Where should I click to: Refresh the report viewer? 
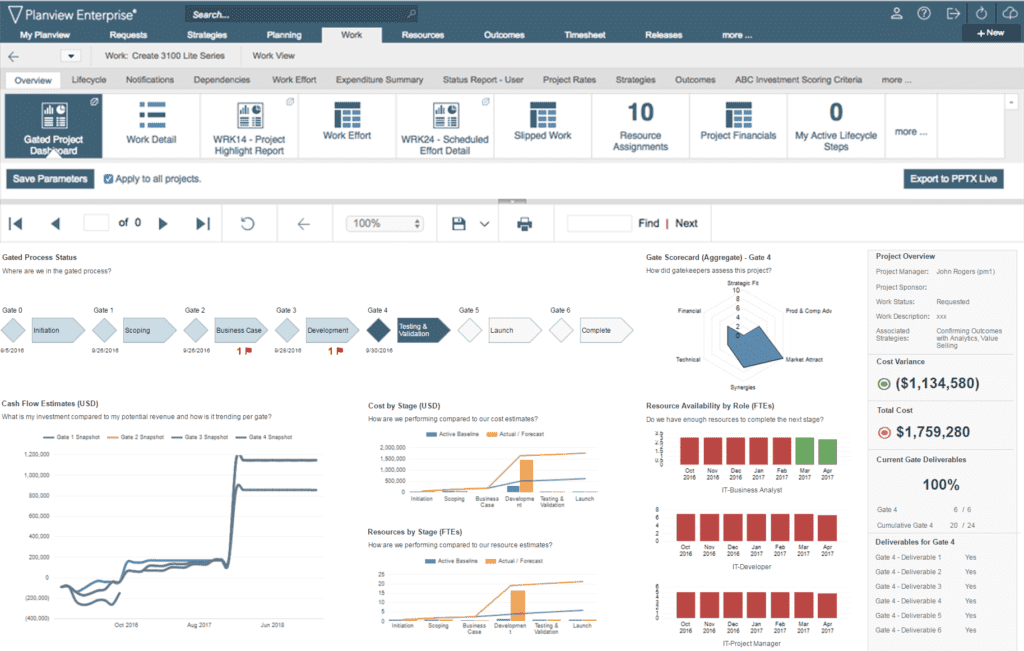247,224
